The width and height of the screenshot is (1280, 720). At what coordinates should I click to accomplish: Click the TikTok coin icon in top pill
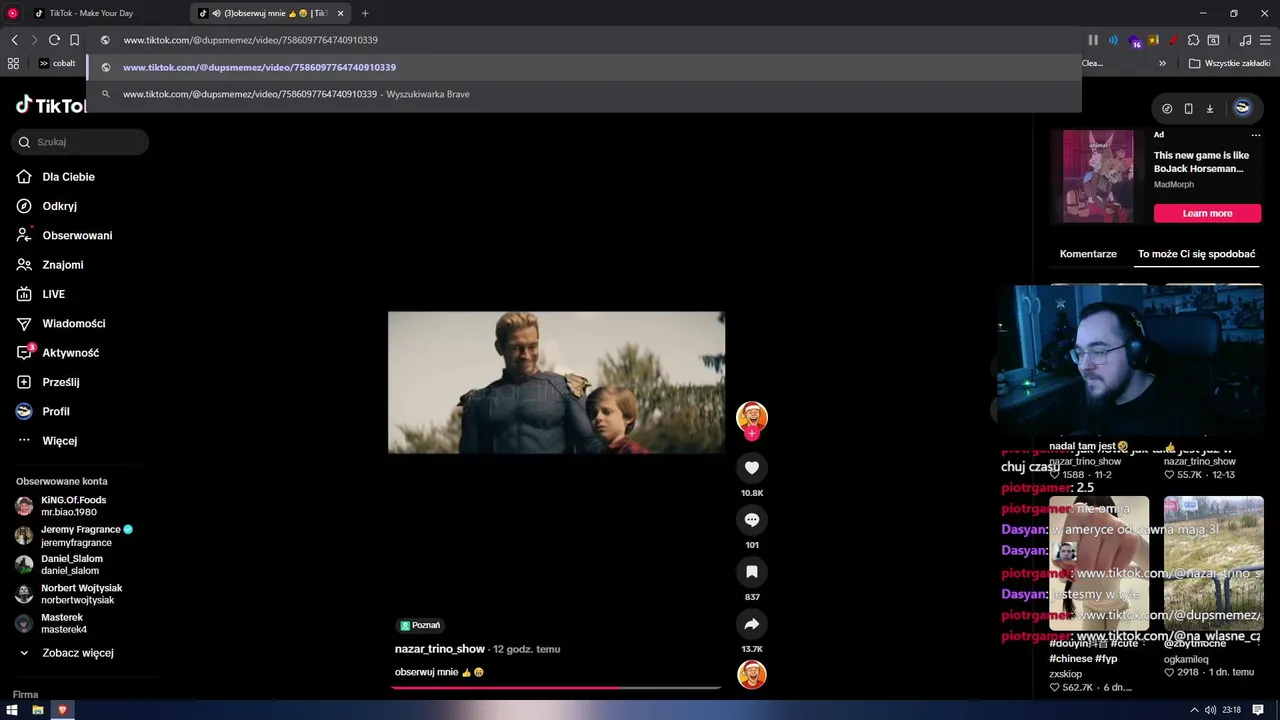pyautogui.click(x=1167, y=108)
